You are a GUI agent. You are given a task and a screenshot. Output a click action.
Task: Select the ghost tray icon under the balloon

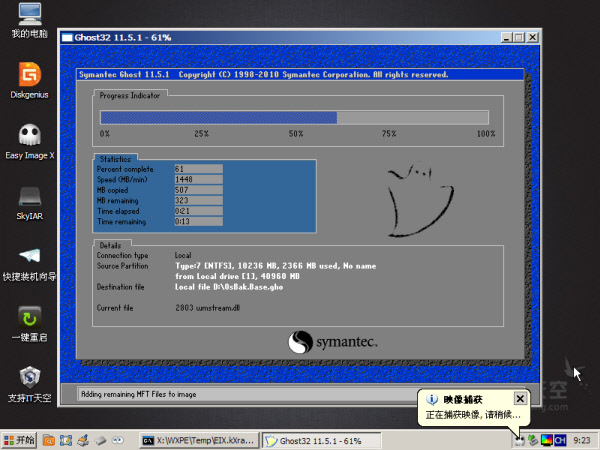(519, 440)
